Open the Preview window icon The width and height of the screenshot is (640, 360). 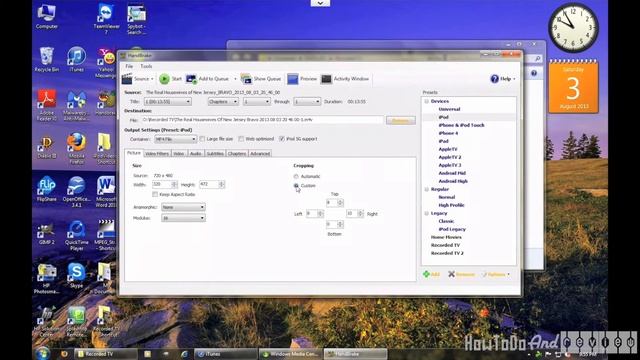tap(293, 79)
